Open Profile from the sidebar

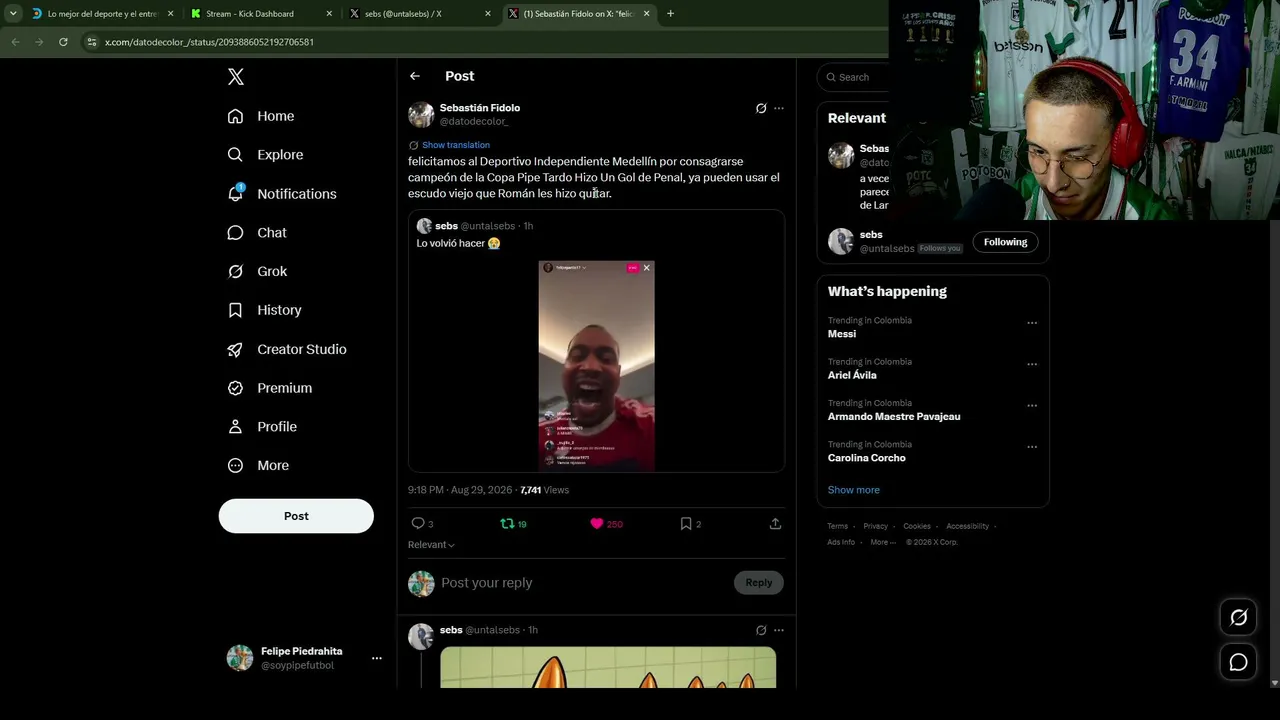click(x=262, y=427)
